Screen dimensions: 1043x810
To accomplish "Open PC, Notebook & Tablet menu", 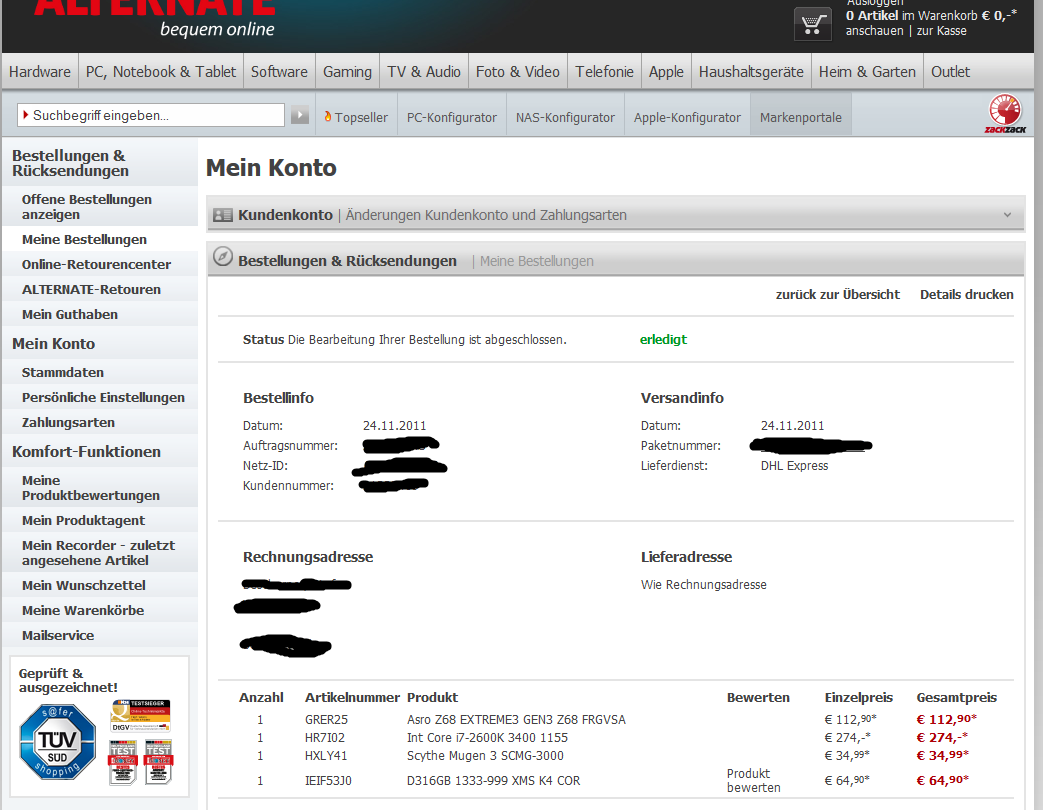I will click(161, 72).
